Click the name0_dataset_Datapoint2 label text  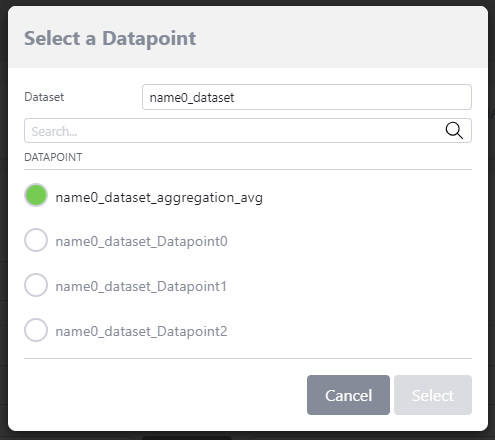click(x=141, y=331)
